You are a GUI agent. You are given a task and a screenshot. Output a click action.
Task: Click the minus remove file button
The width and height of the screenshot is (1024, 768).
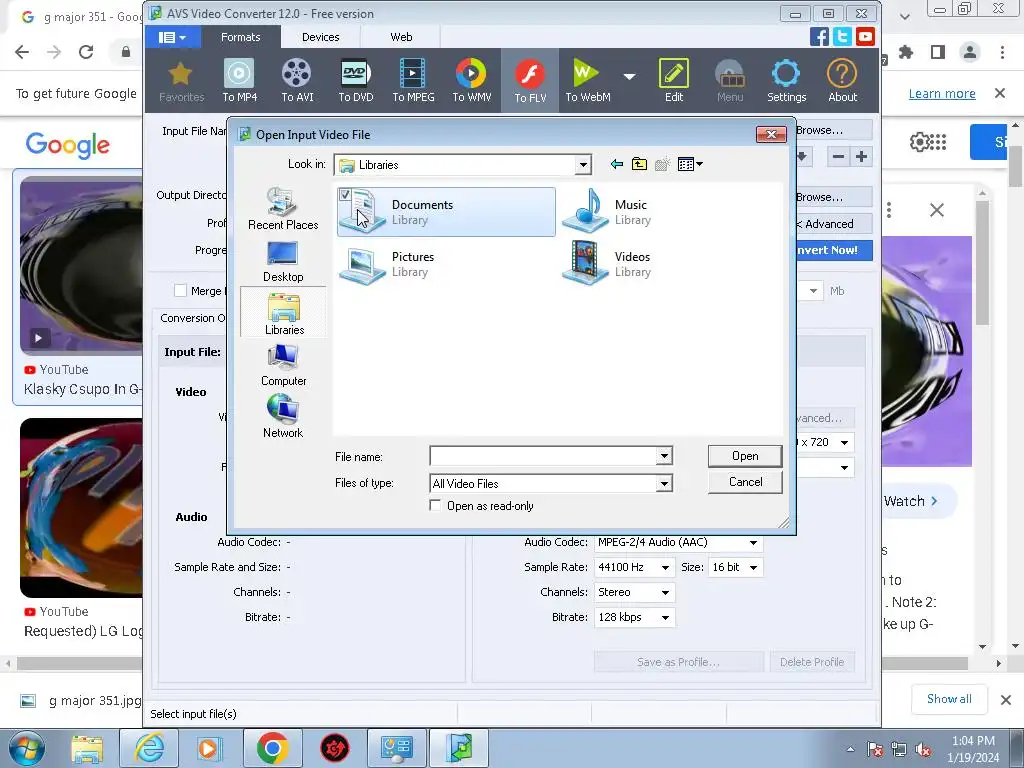tap(839, 157)
